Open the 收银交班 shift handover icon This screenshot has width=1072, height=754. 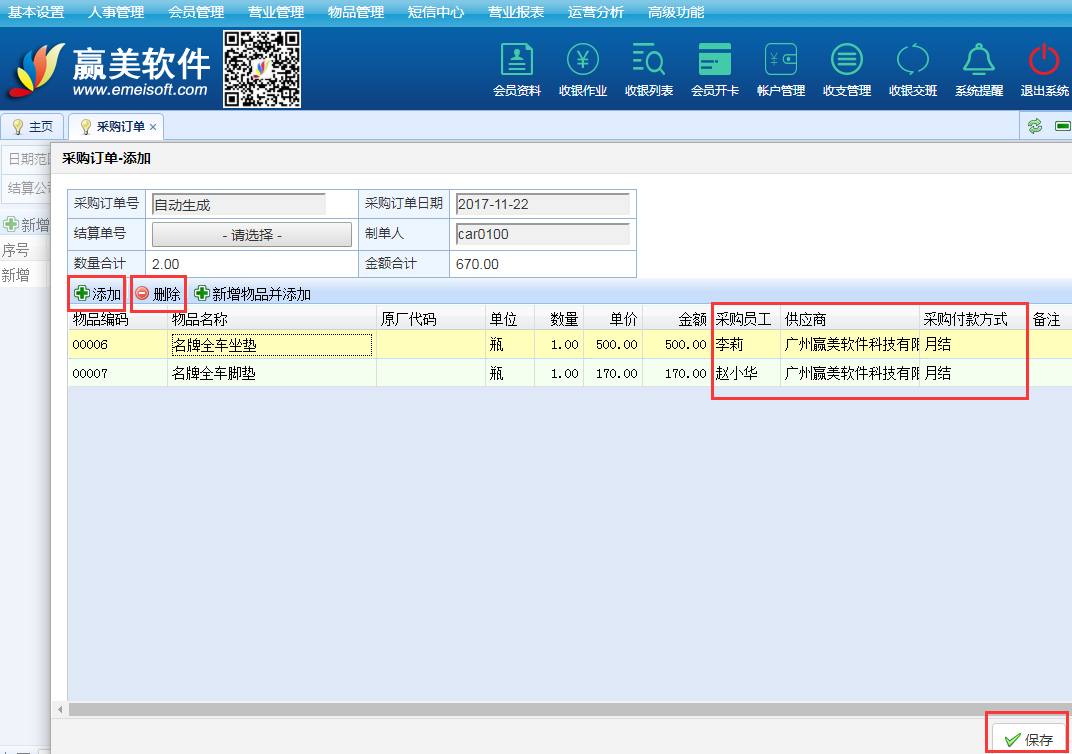click(913, 61)
